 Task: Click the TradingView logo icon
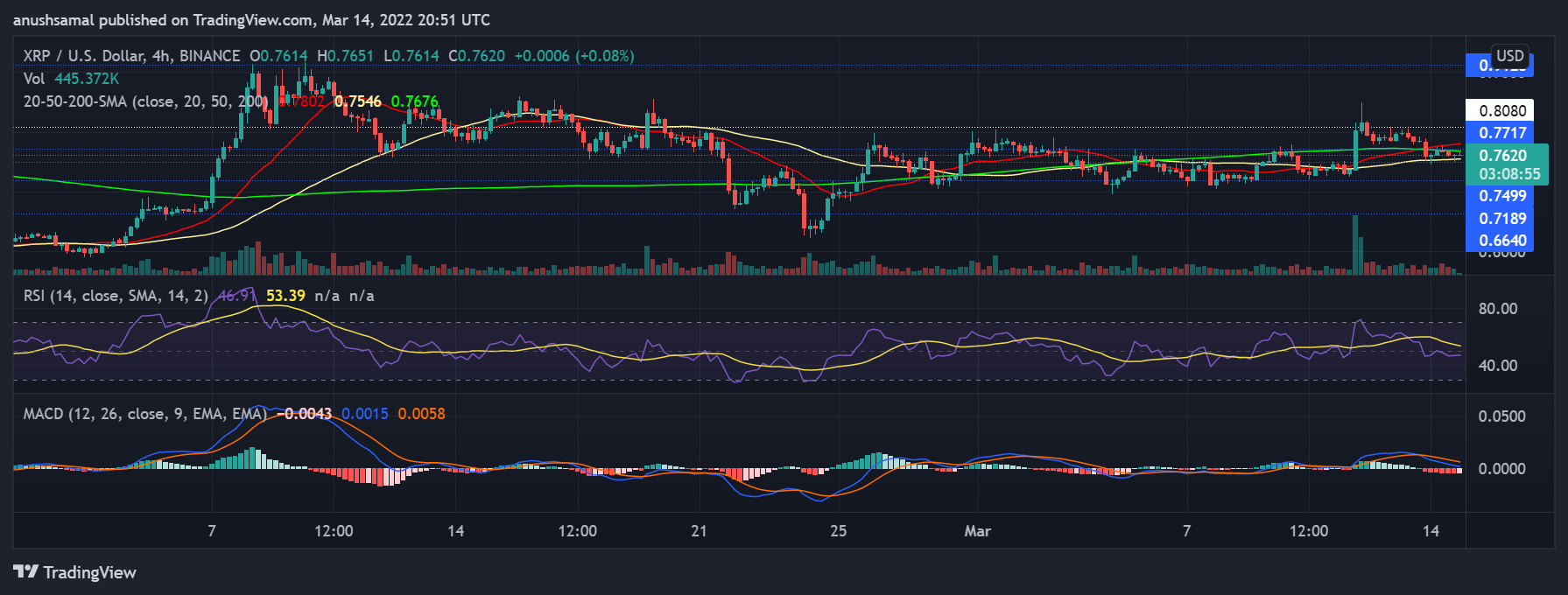(26, 572)
